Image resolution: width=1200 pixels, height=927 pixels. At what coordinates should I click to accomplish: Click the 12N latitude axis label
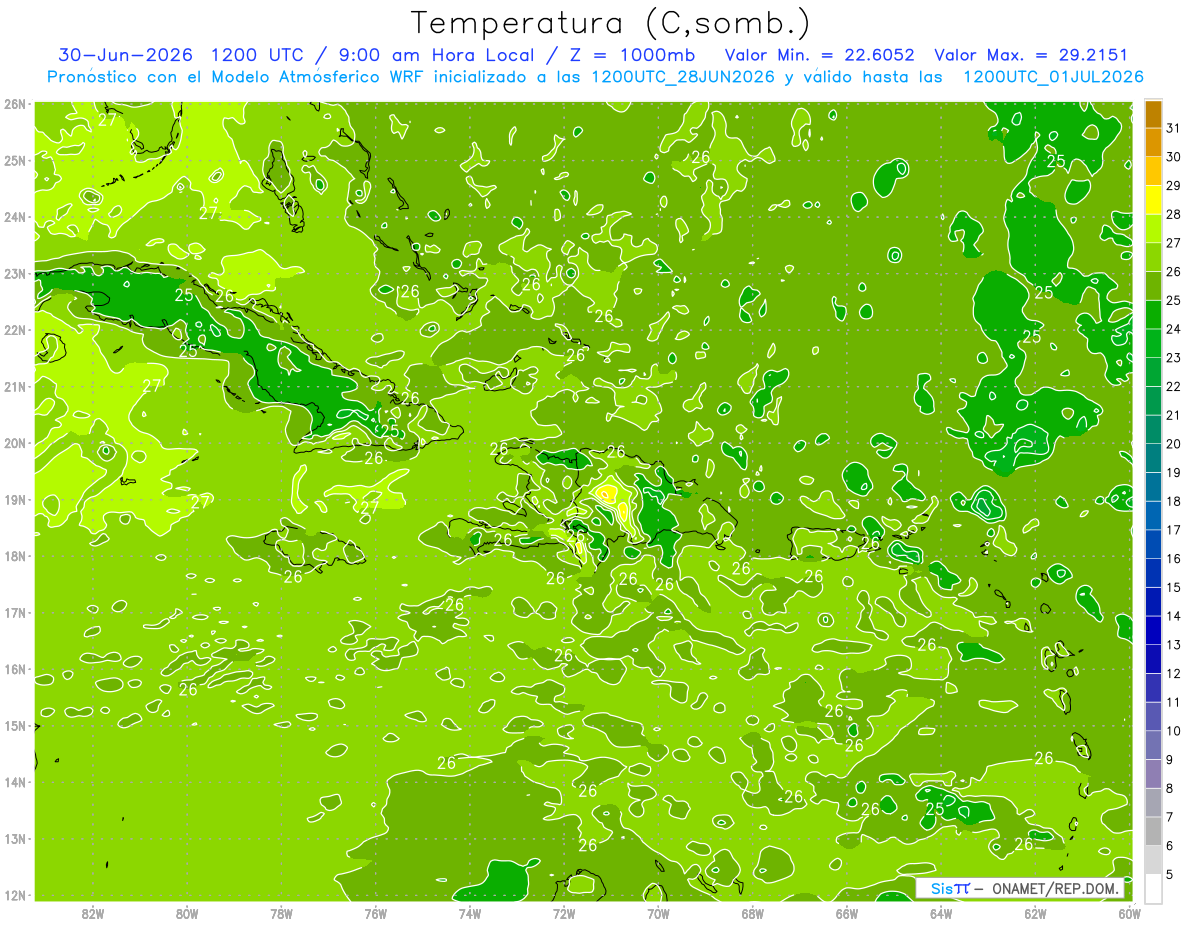point(14,895)
